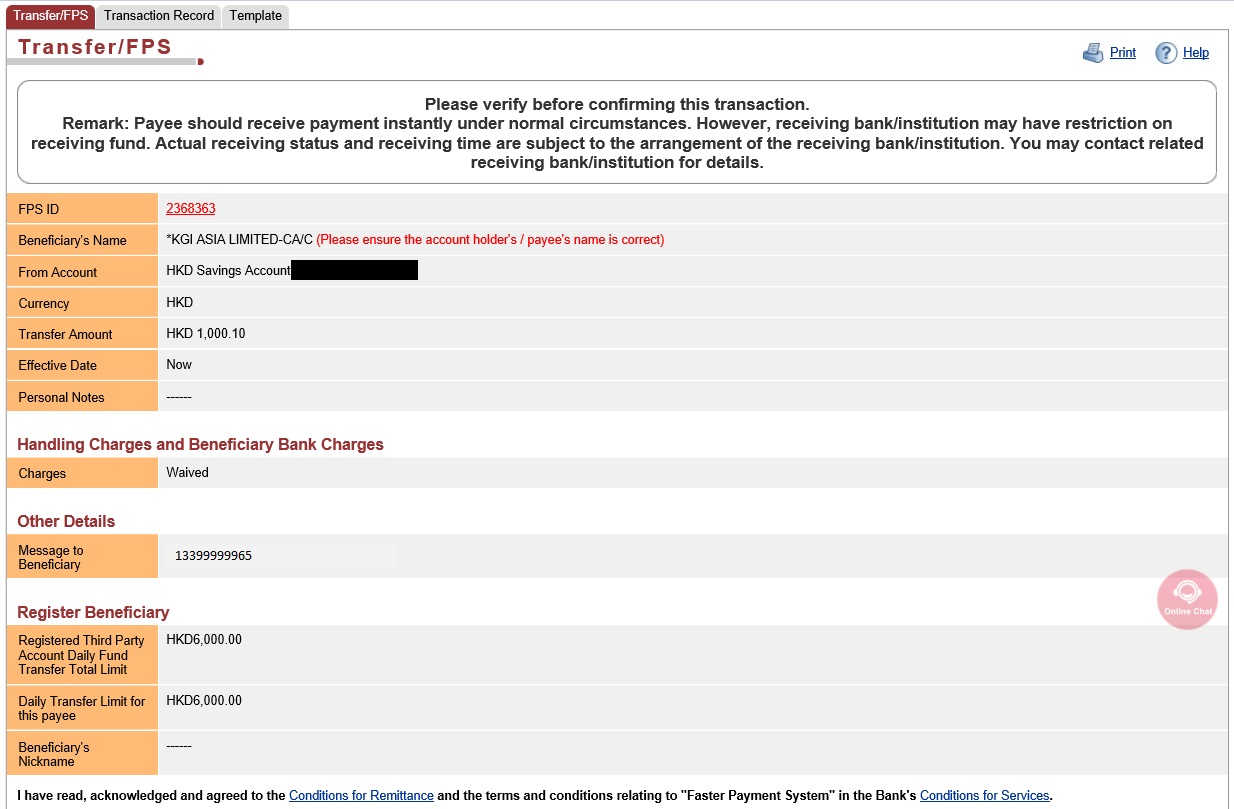The width and height of the screenshot is (1234, 809).
Task: Click the Waived charges value
Action: [x=187, y=473]
